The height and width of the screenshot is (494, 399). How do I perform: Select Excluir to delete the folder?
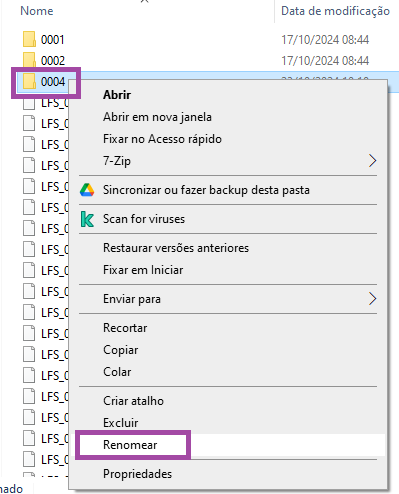121,423
